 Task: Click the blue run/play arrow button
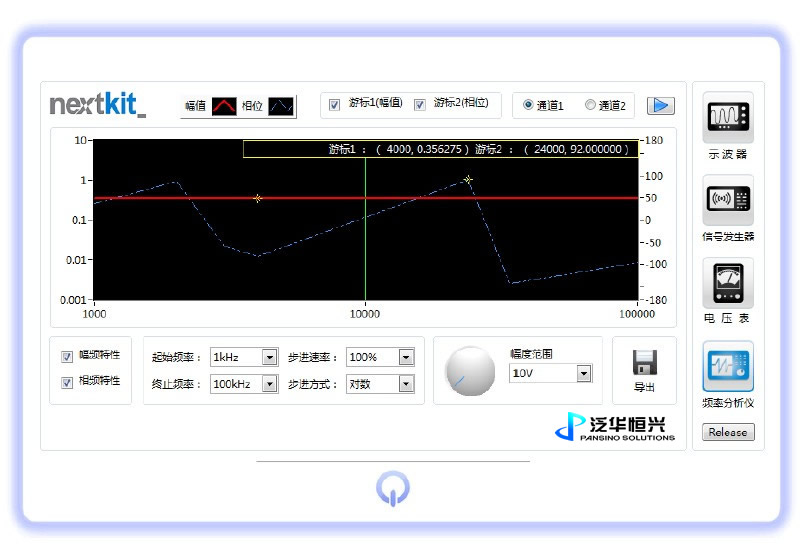click(660, 105)
